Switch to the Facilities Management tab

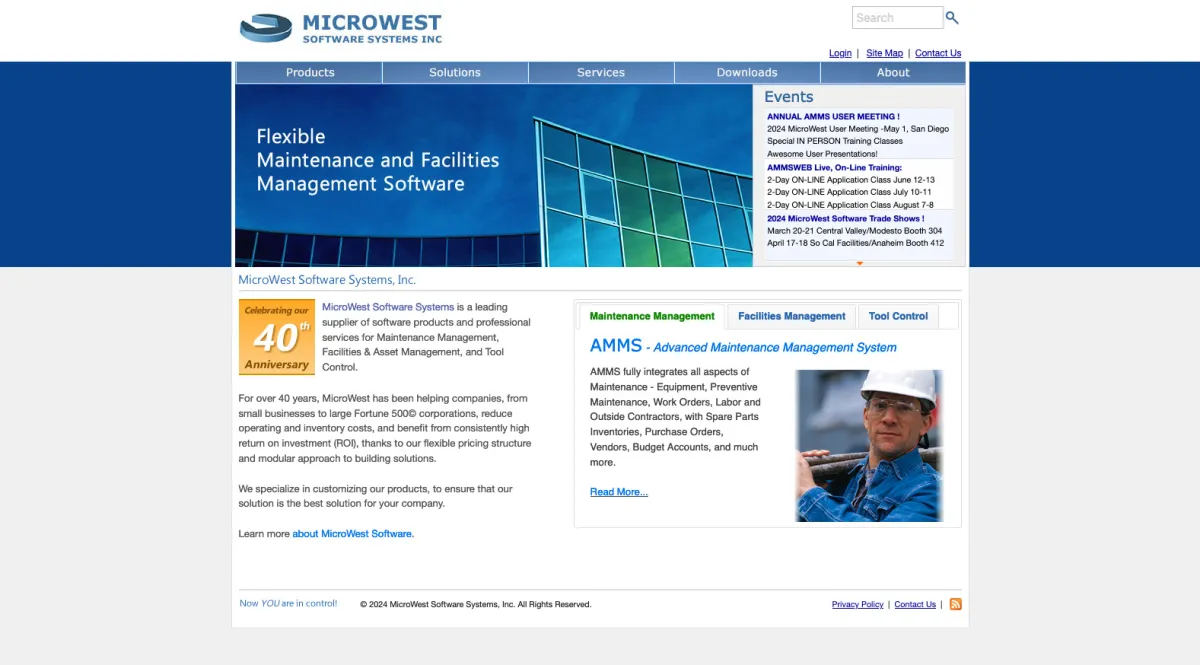(x=792, y=316)
